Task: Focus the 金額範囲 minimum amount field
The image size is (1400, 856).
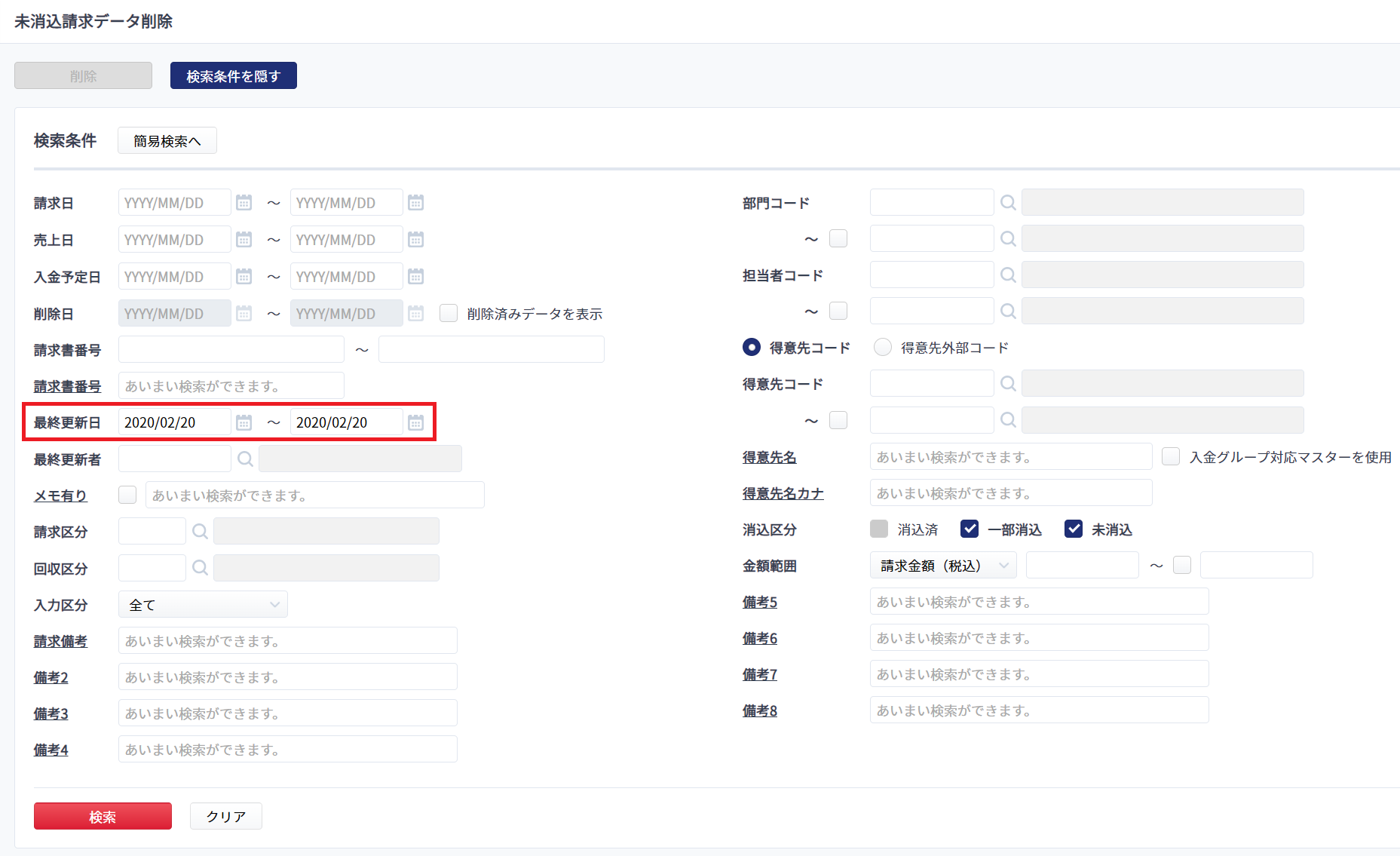Action: coord(1083,565)
